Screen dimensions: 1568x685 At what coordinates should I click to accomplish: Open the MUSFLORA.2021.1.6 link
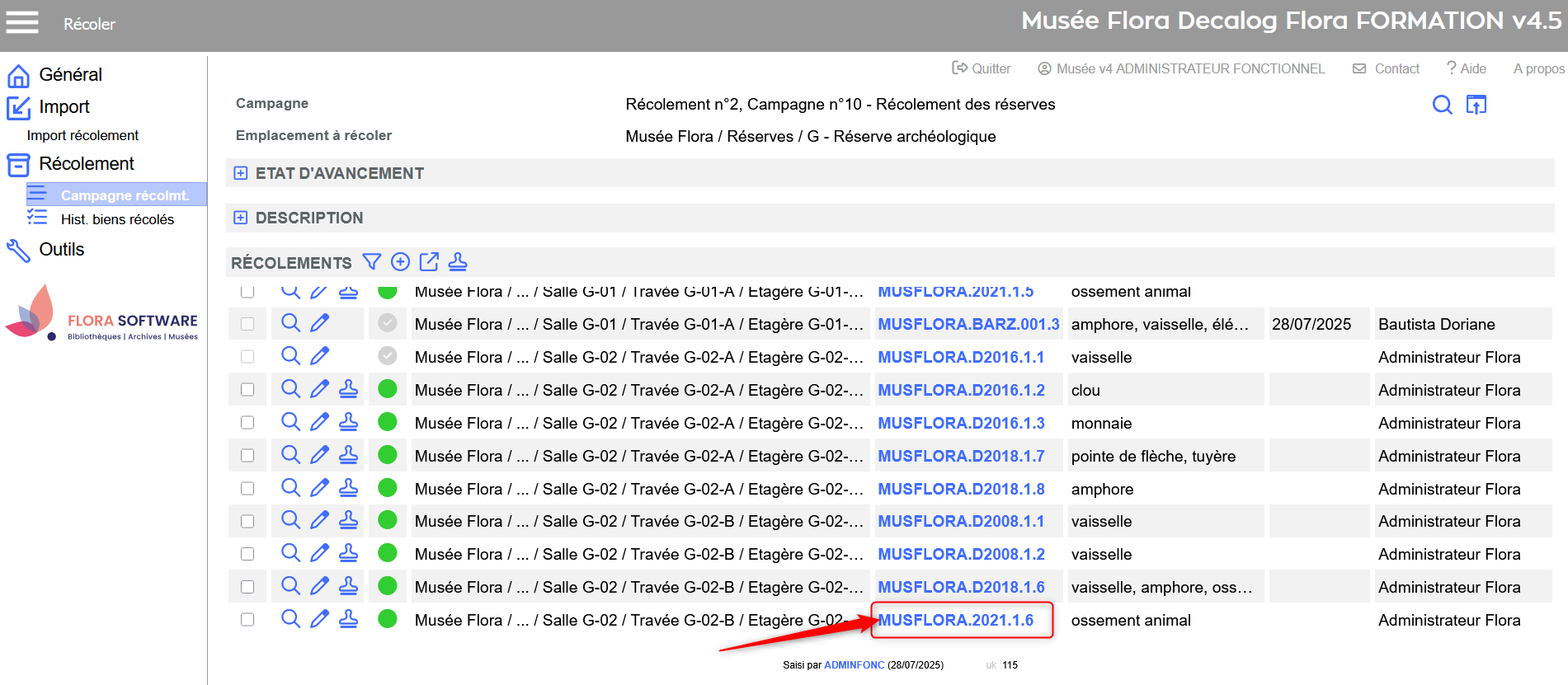(x=955, y=620)
